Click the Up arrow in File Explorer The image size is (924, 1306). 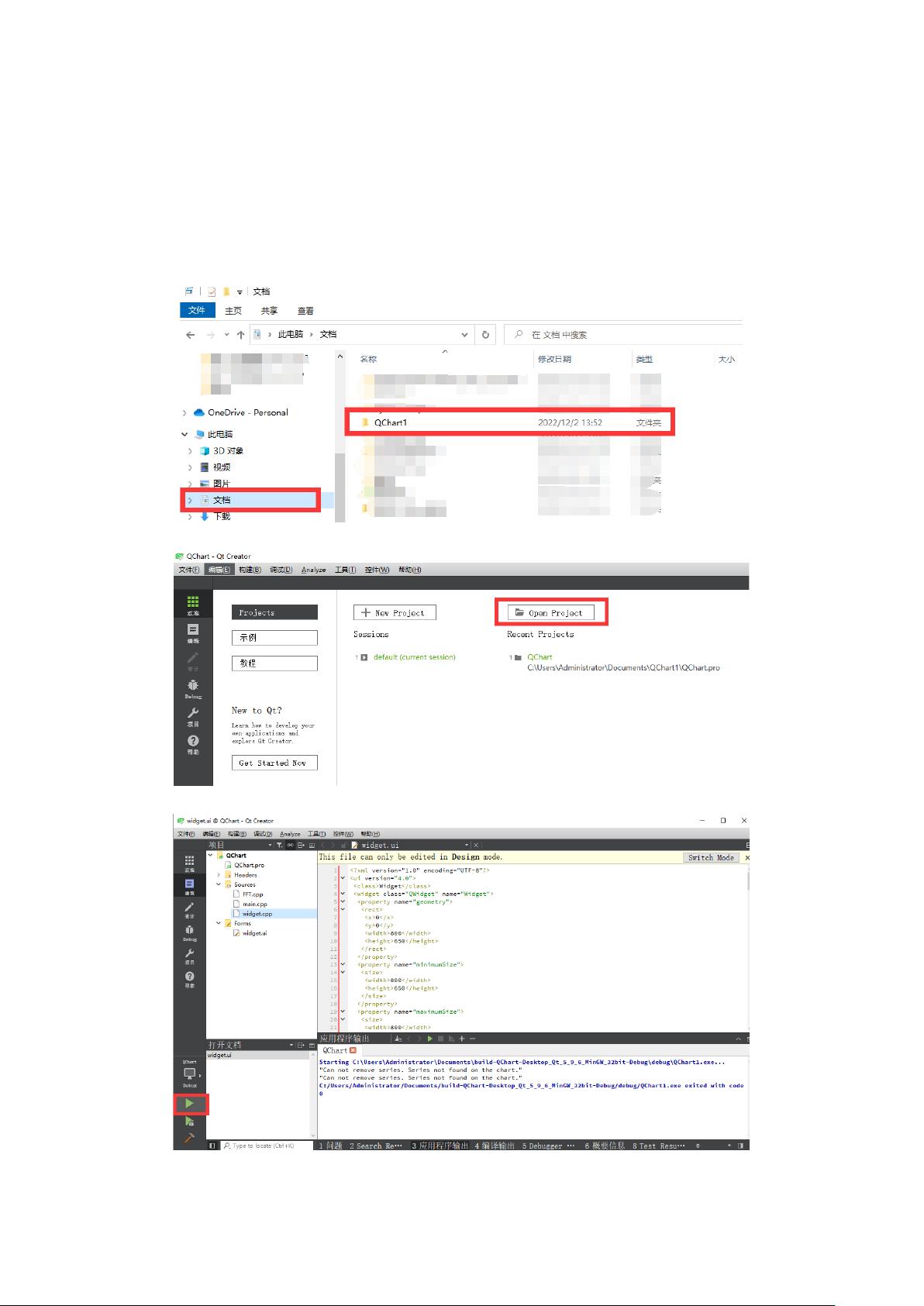241,335
